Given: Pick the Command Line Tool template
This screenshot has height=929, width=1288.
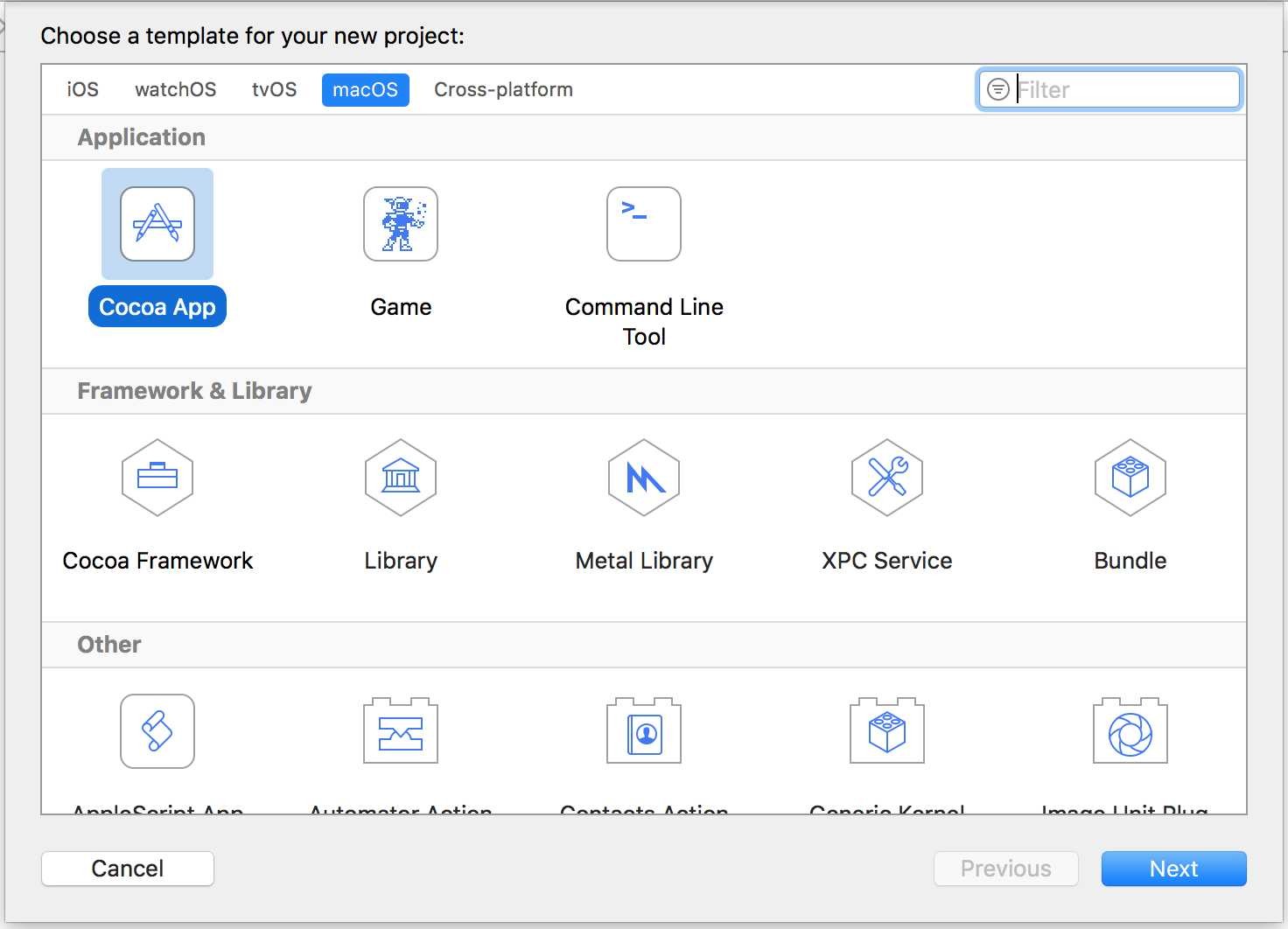Looking at the screenshot, I should point(644,224).
